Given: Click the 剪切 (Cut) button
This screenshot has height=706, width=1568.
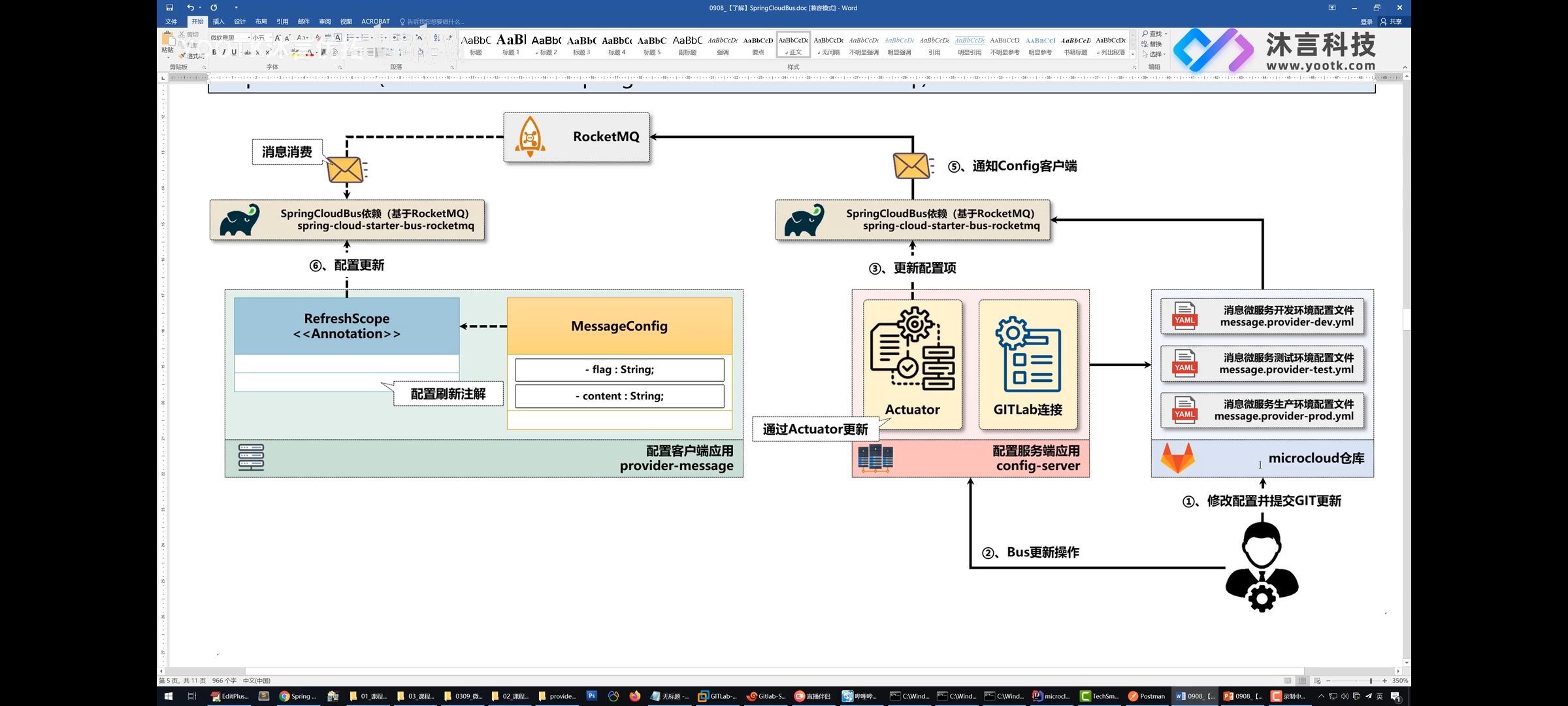Looking at the screenshot, I should coord(189,35).
